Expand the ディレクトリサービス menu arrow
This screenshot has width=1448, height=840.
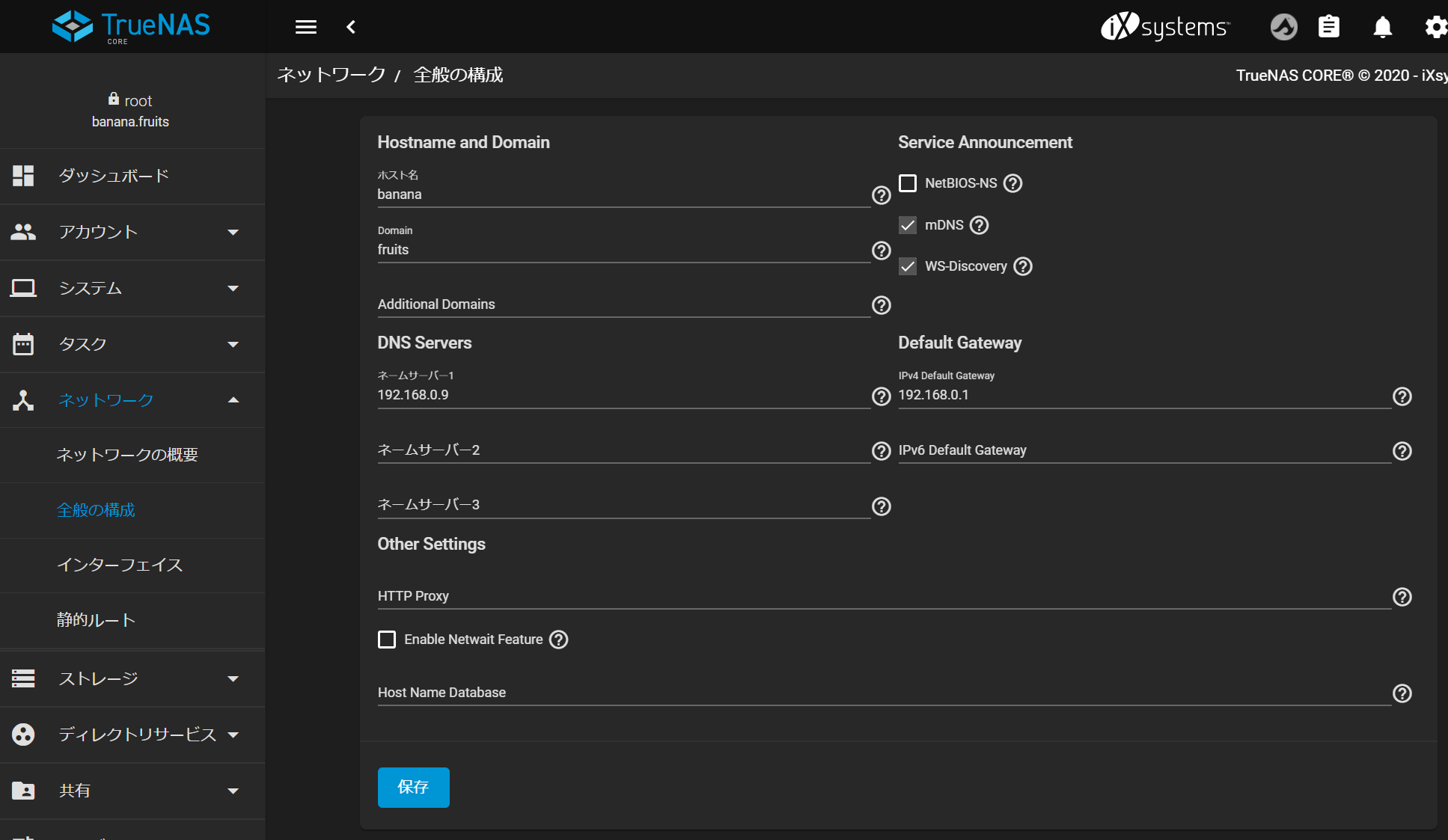click(233, 735)
